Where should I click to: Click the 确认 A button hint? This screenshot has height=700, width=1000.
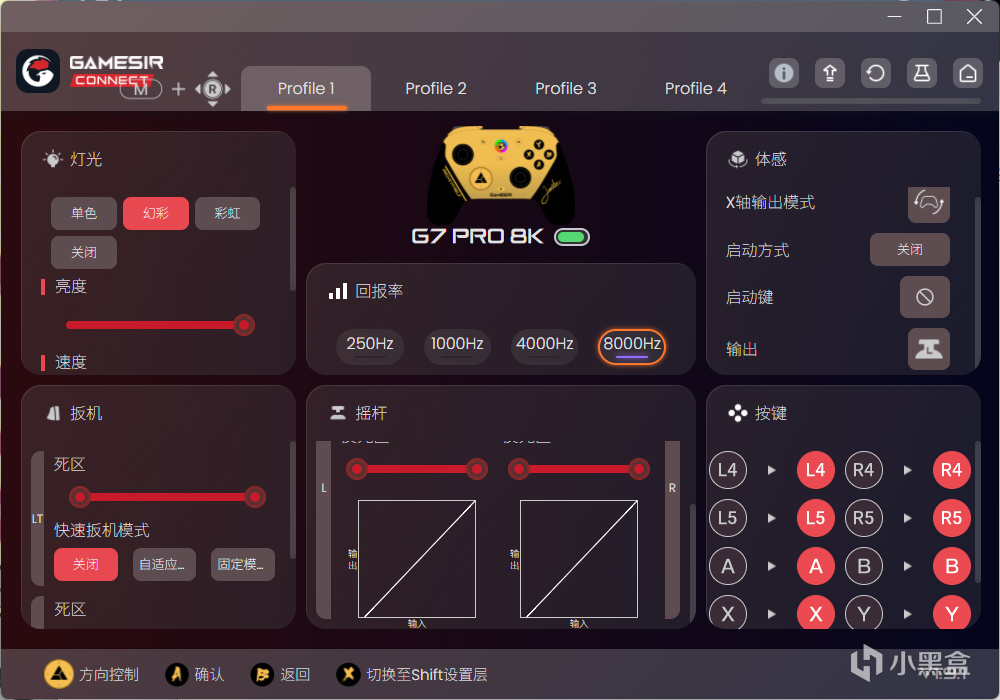tap(195, 674)
